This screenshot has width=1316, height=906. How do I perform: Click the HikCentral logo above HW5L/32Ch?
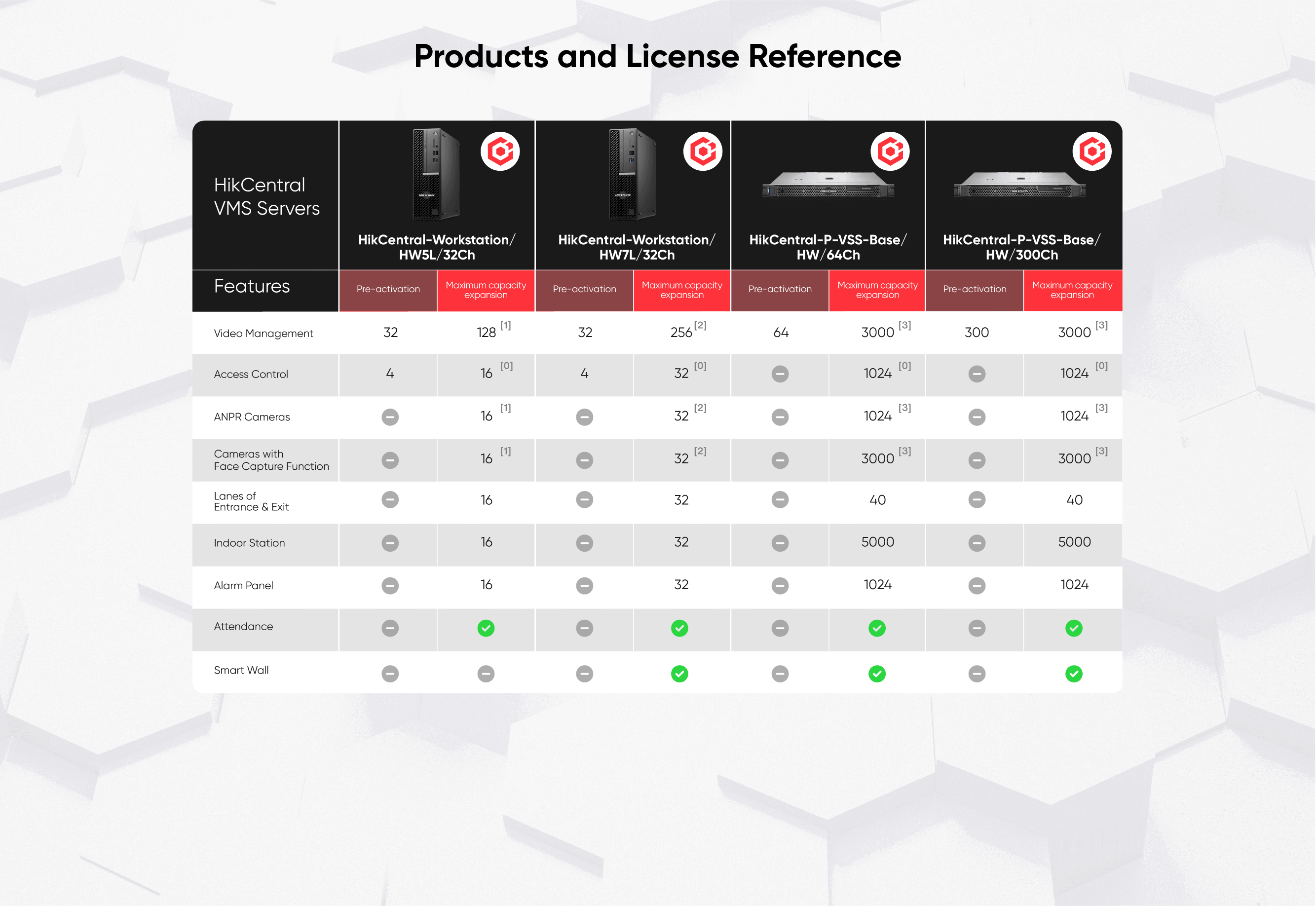pos(500,151)
